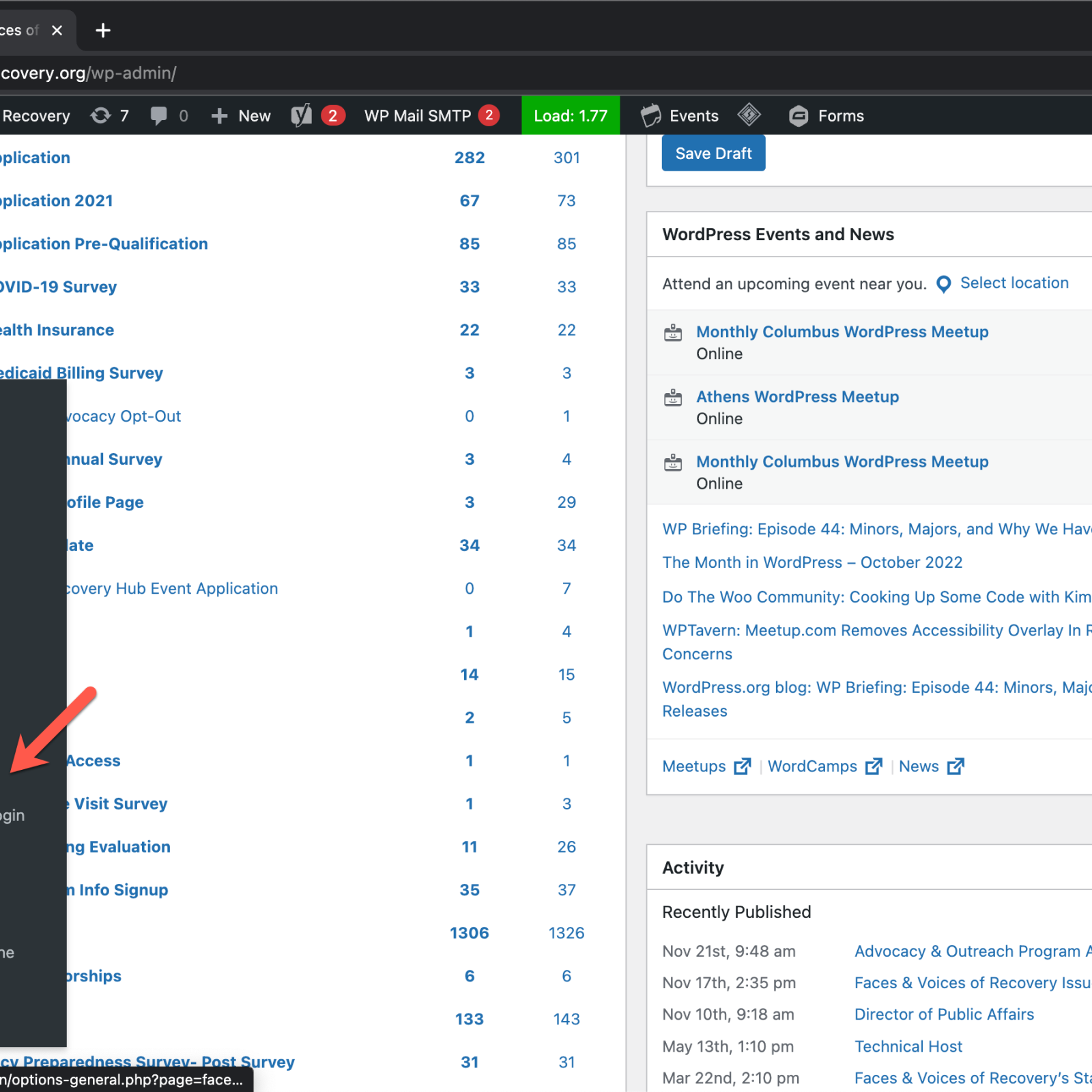Click the green Load: 1.77 indicator

click(x=570, y=116)
